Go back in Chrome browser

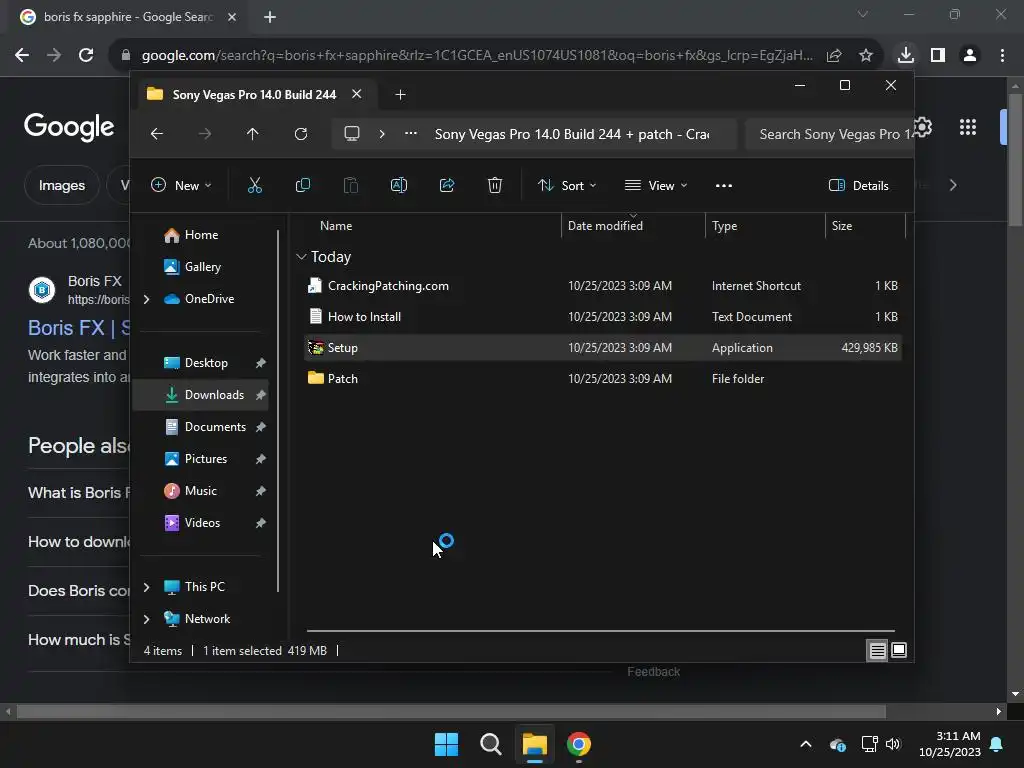pyautogui.click(x=22, y=55)
